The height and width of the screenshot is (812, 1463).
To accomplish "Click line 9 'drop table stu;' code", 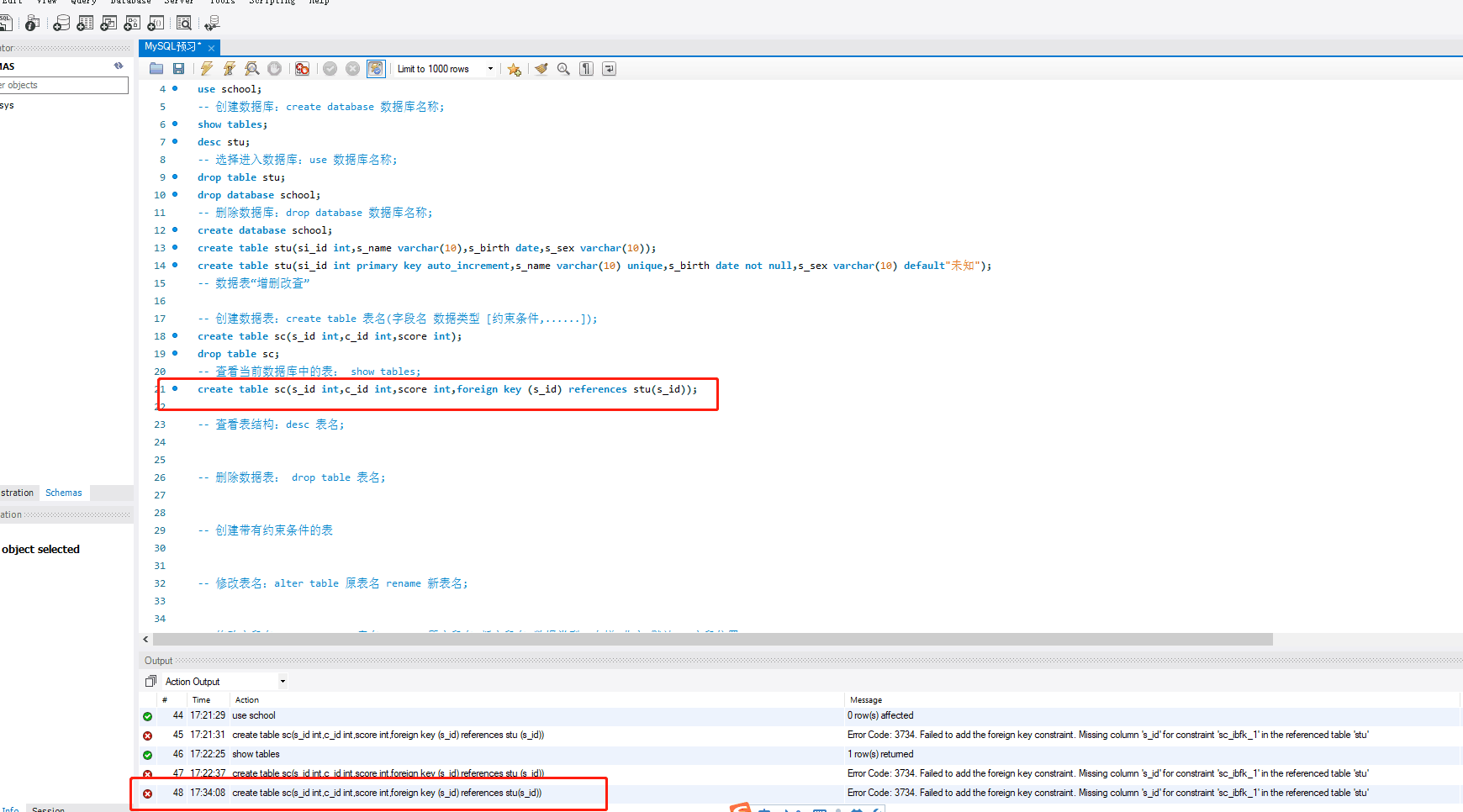I will (241, 177).
